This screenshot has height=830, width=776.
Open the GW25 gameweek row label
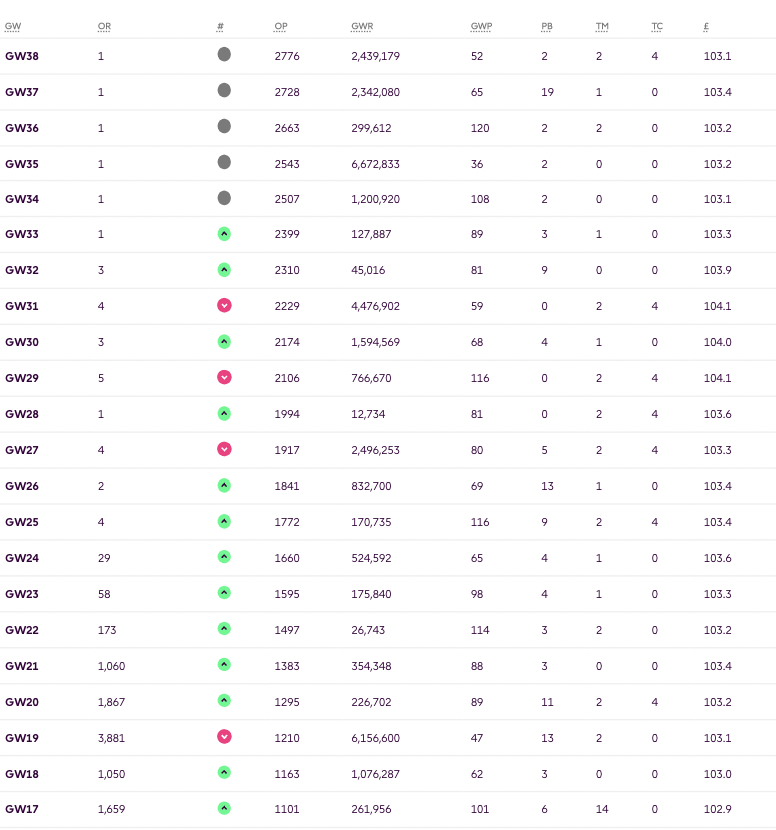pyautogui.click(x=22, y=522)
